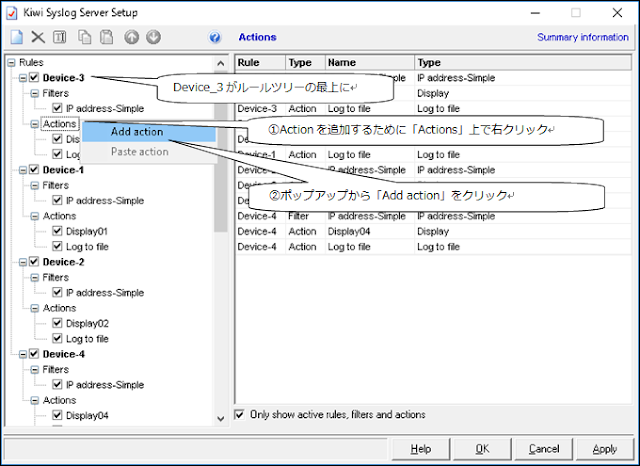Click the Paste toolbar icon
Image resolution: width=640 pixels, height=466 pixels.
point(107,37)
